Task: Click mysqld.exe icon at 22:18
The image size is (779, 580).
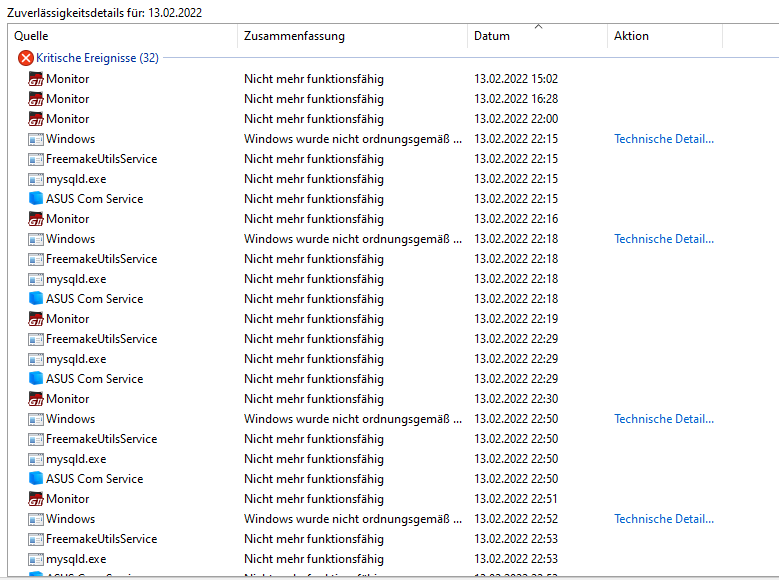Action: click(36, 279)
